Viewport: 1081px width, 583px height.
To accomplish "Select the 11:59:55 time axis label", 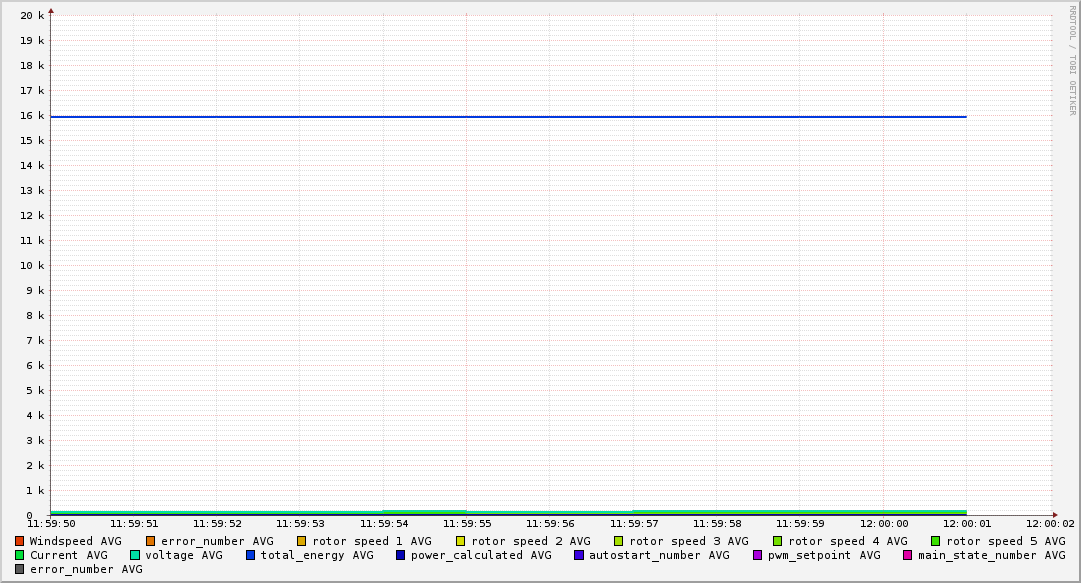I will click(467, 524).
